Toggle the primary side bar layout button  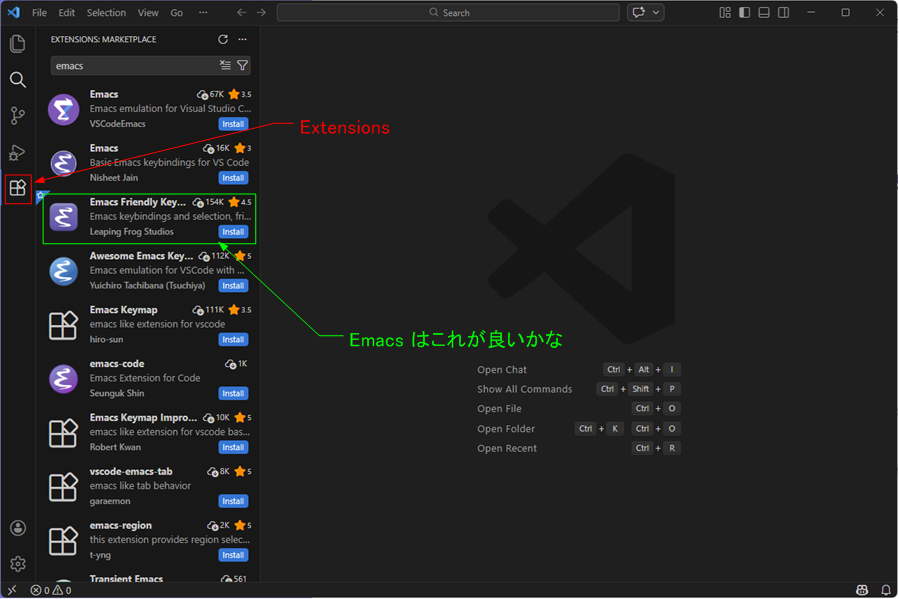coord(744,13)
